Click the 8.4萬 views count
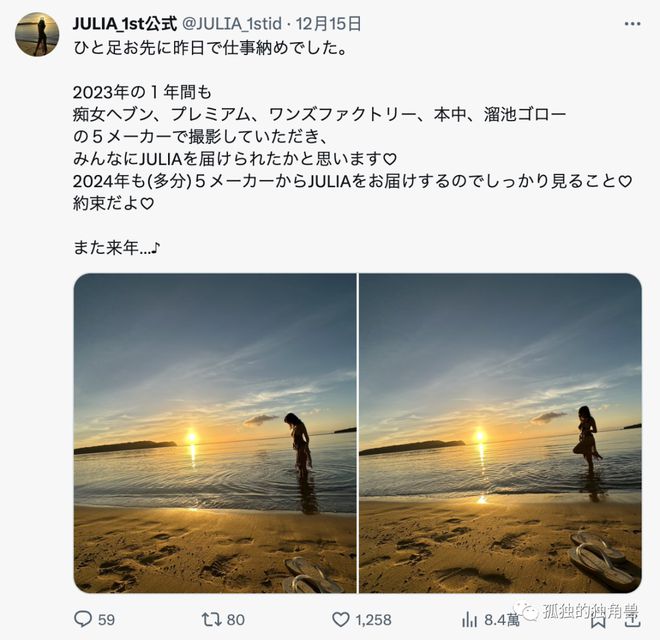Screen dimensions: 660x640 pos(501,620)
